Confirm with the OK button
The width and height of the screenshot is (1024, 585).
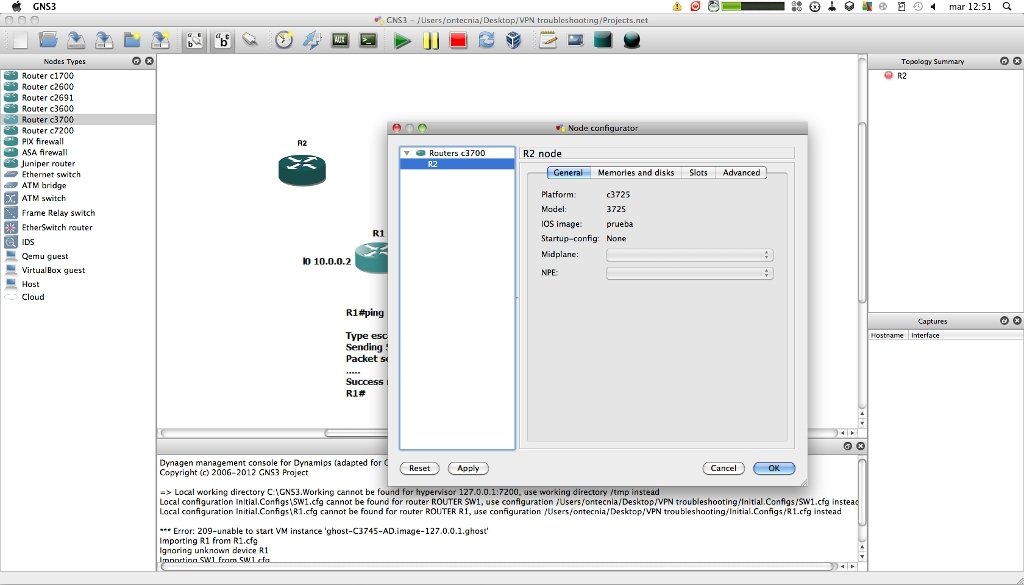tap(774, 468)
